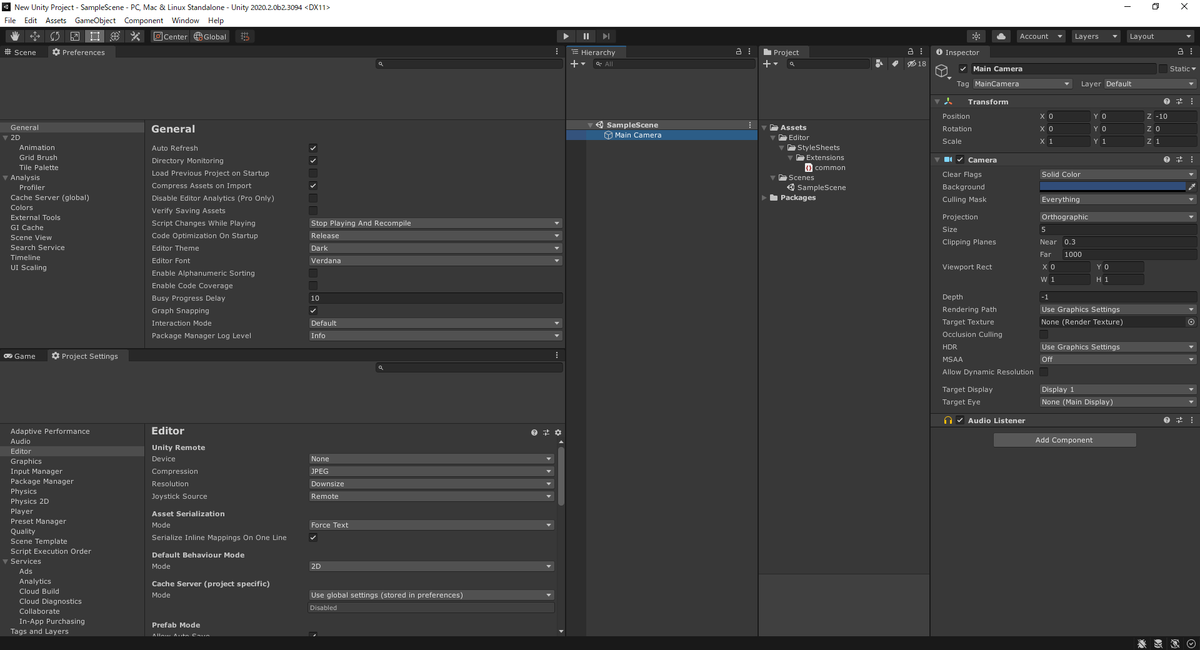The image size is (1200, 650).
Task: Open Project panel search by type icon
Action: click(x=879, y=63)
